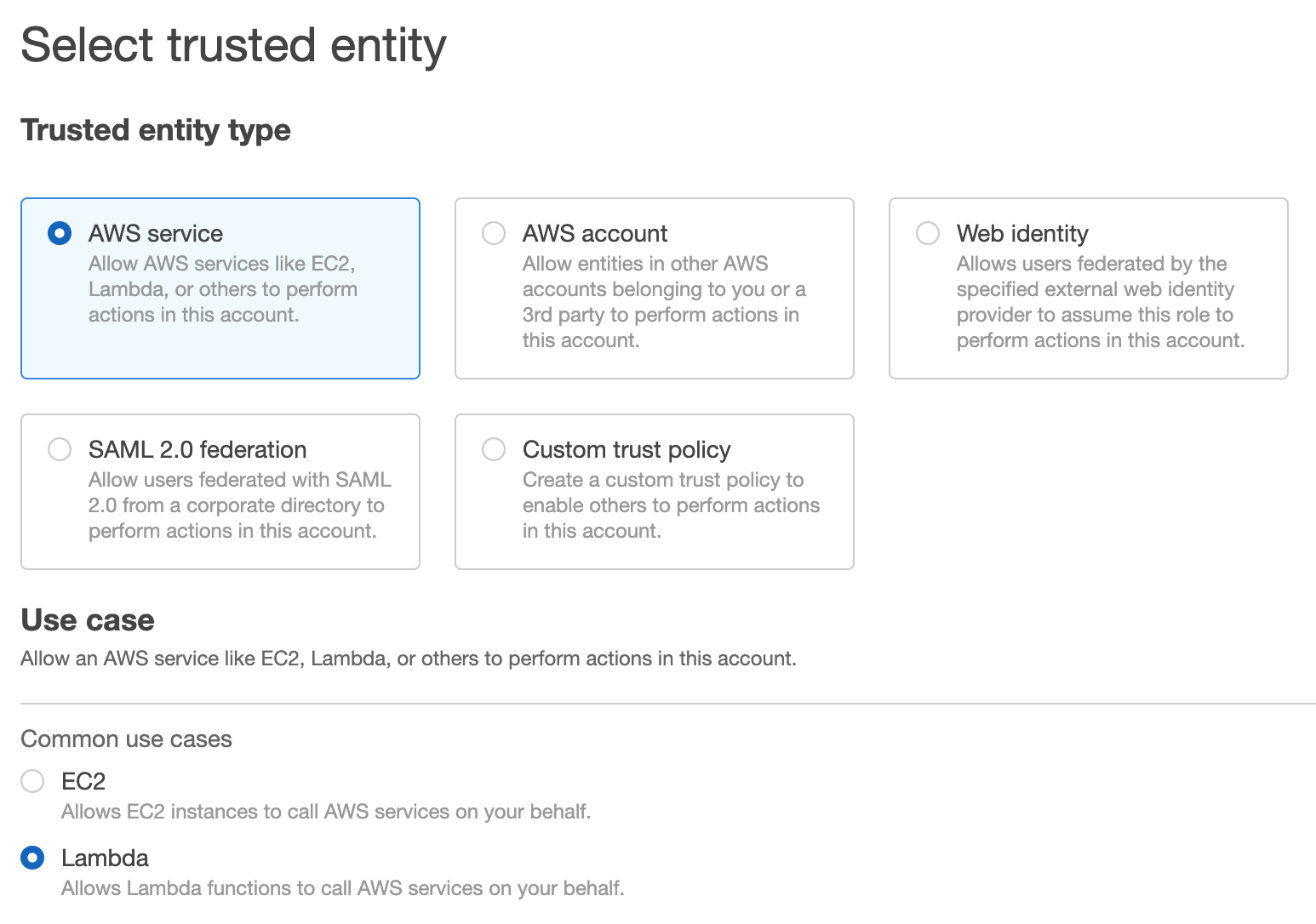
Task: Select the Web identity radio button
Action: tap(928, 232)
